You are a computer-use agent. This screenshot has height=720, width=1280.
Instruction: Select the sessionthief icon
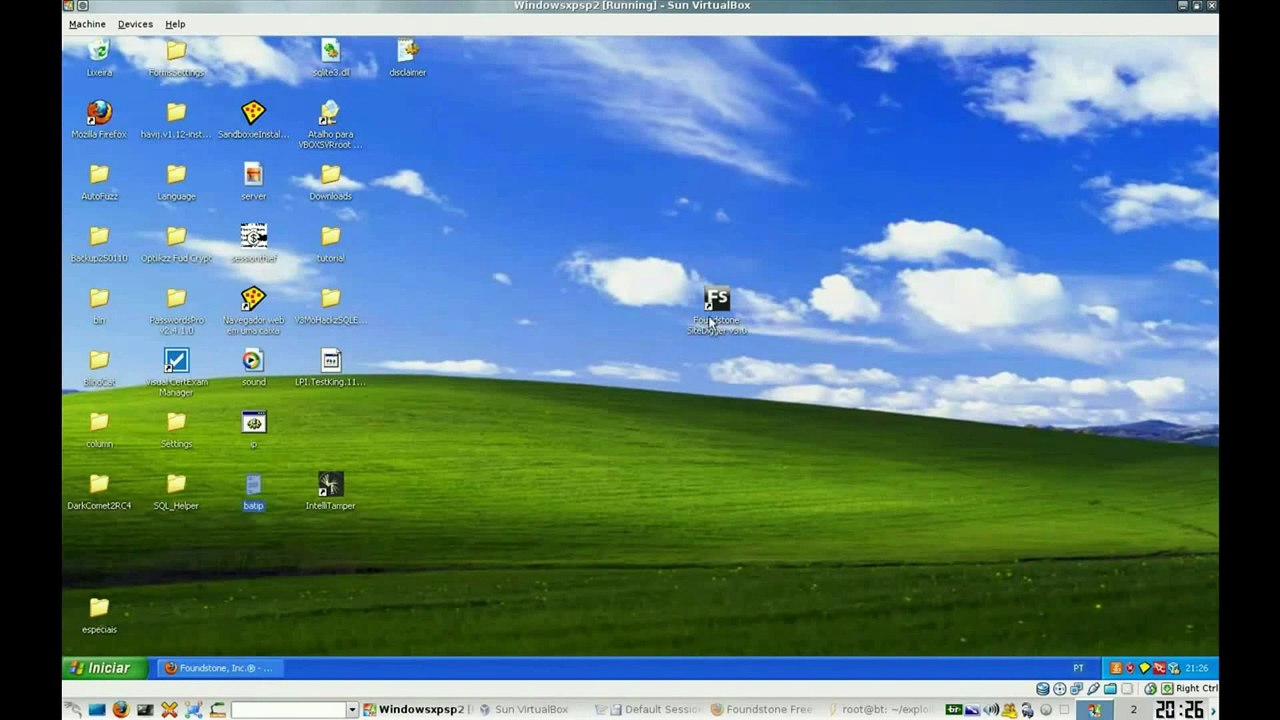point(253,243)
